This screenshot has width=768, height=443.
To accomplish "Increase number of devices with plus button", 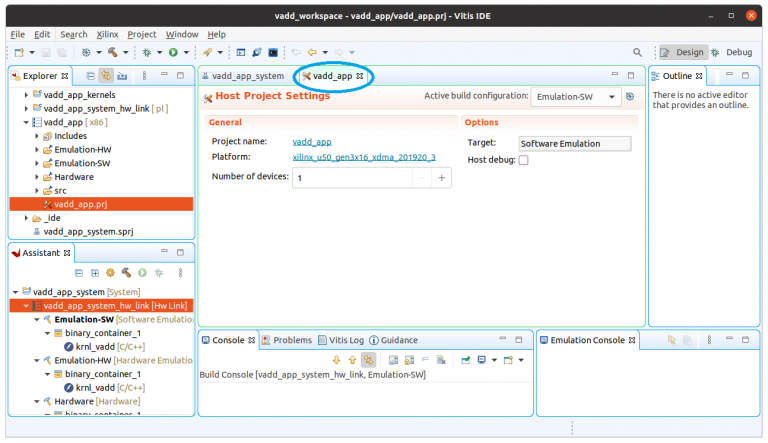I will click(442, 177).
